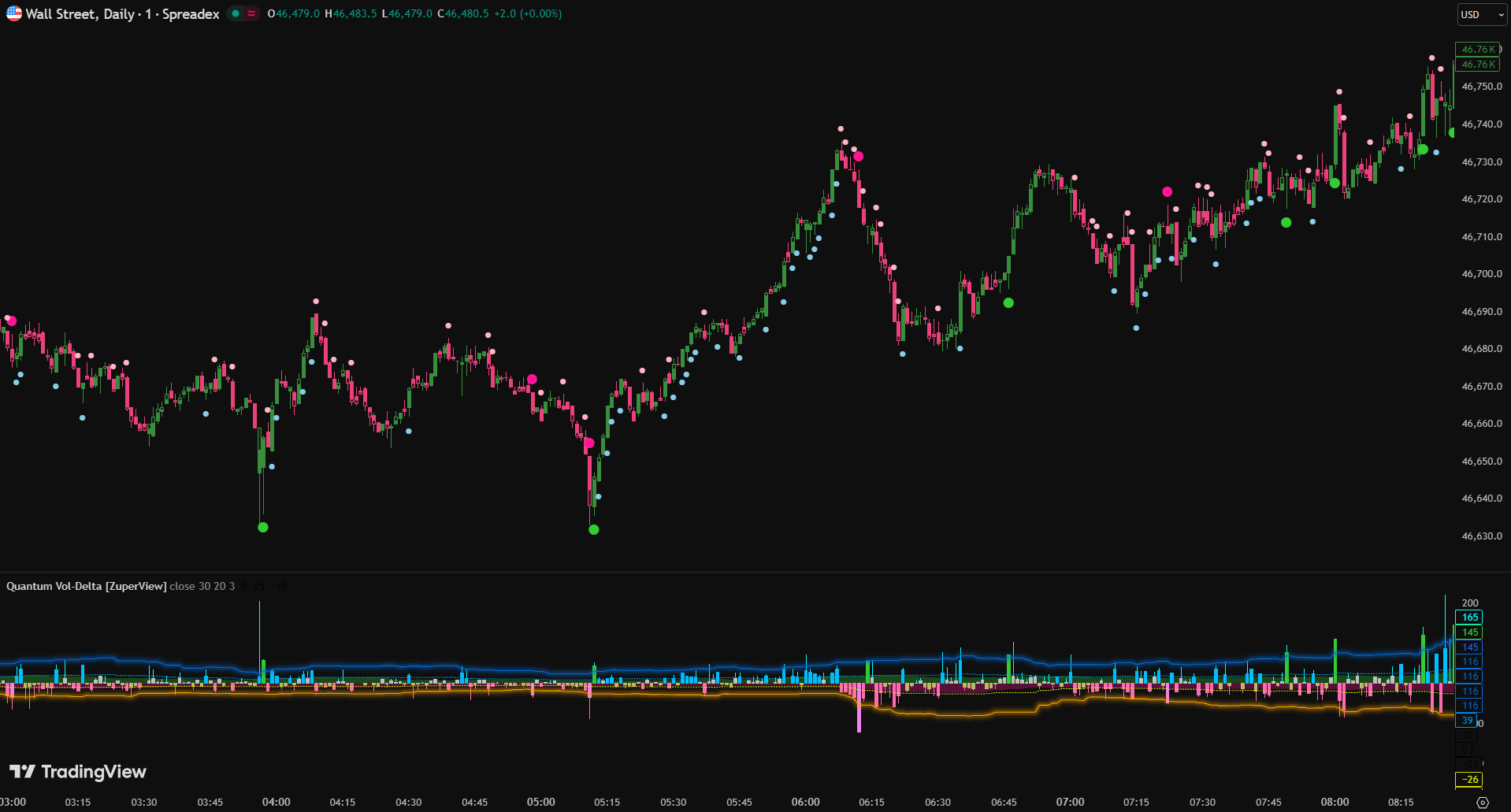Click the Wall Street symbol title
1511x812 pixels.
click(122, 14)
